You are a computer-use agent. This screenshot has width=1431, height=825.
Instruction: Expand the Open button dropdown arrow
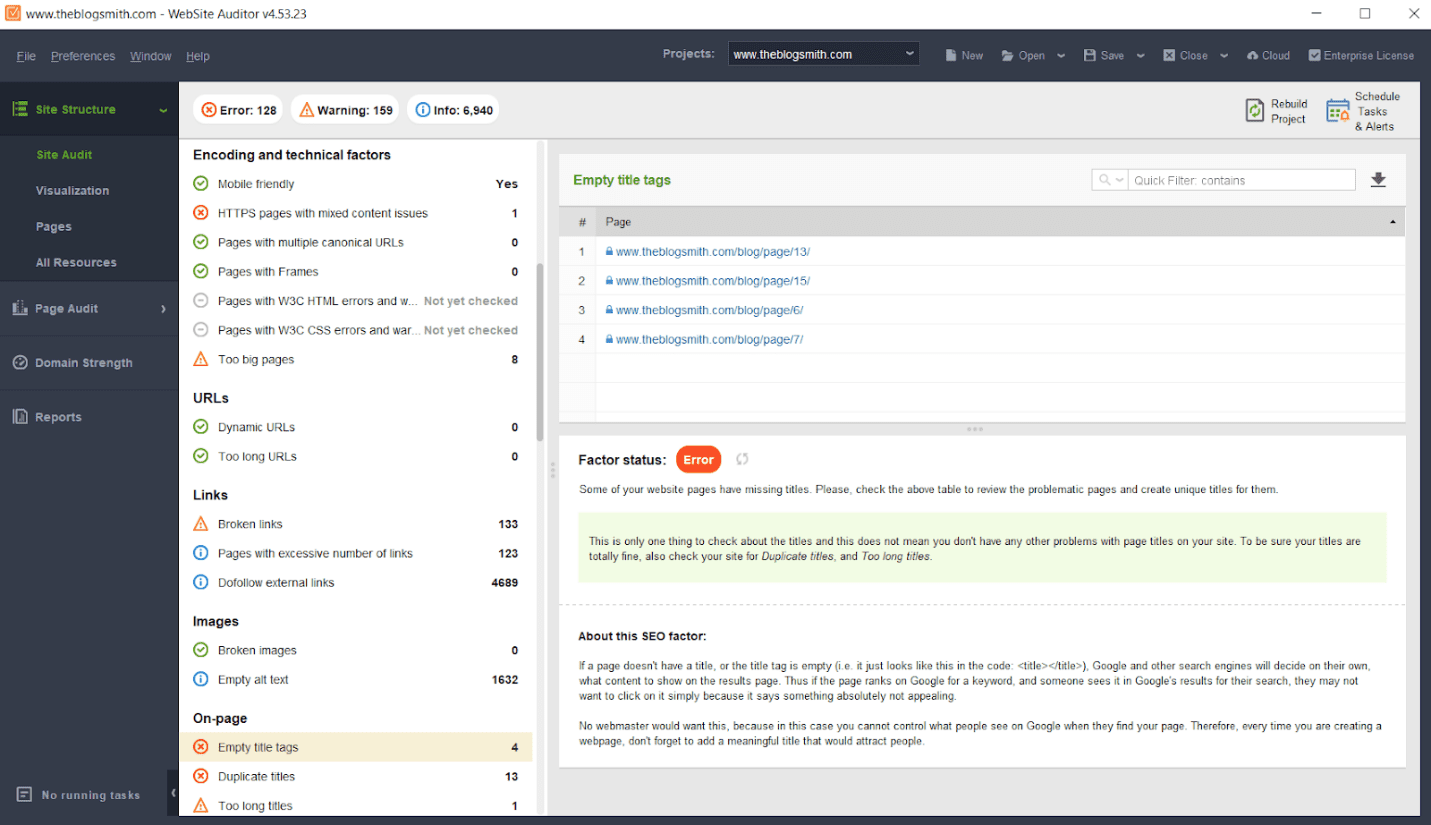(x=1061, y=56)
